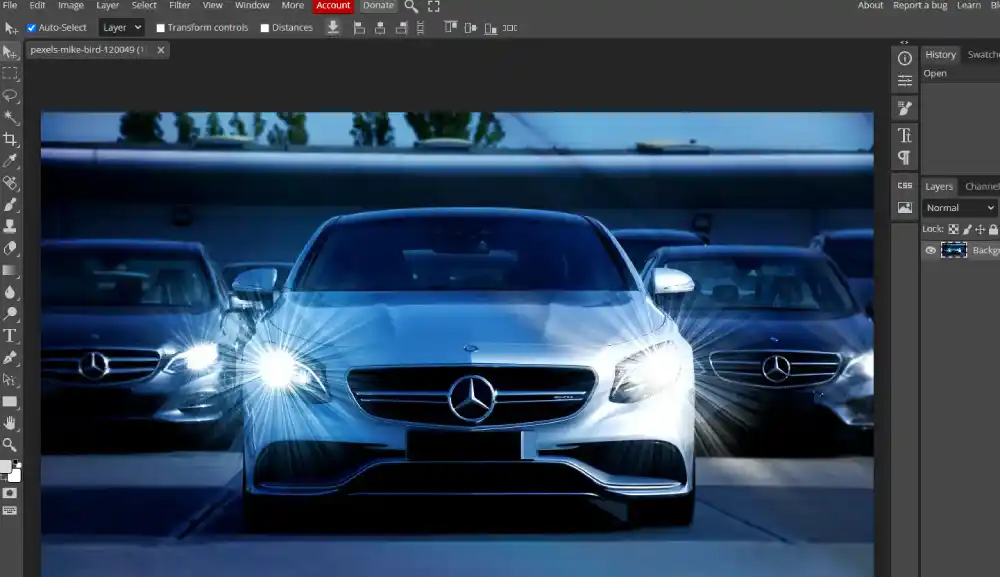The height and width of the screenshot is (577, 1000).
Task: Click the search magnifier in menu bar
Action: pyautogui.click(x=411, y=6)
